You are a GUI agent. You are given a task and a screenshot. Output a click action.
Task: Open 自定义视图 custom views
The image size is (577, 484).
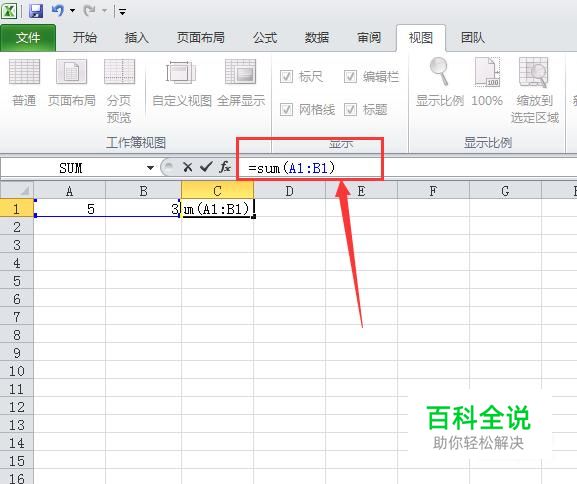(182, 83)
